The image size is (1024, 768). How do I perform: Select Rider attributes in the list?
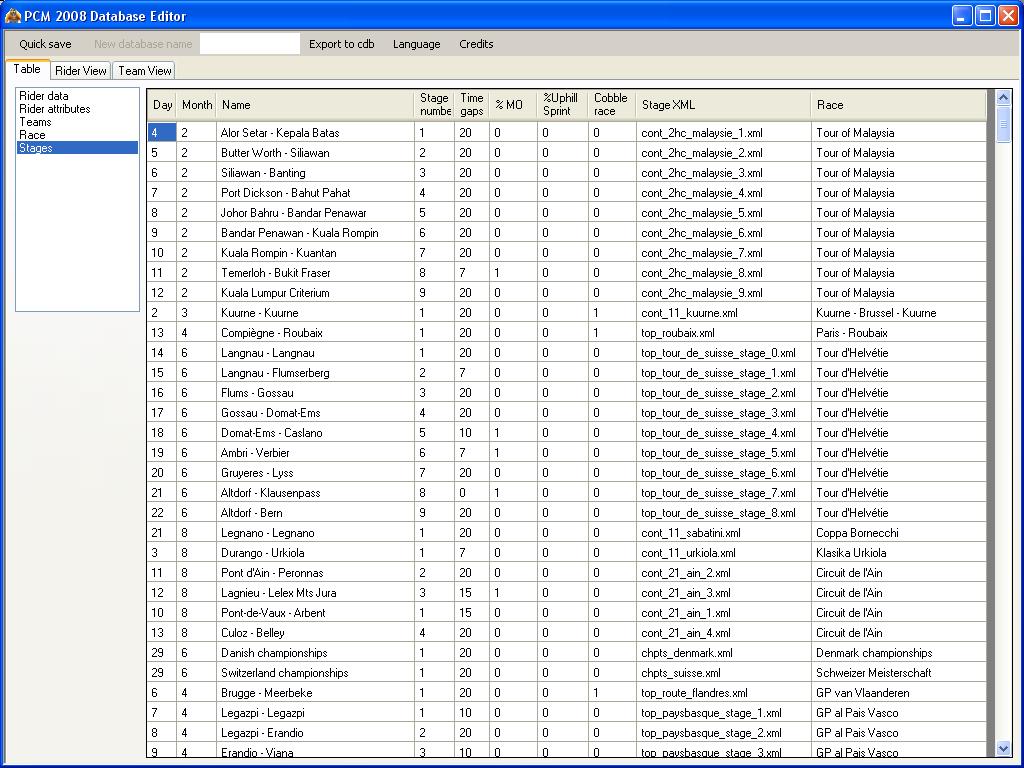point(55,109)
